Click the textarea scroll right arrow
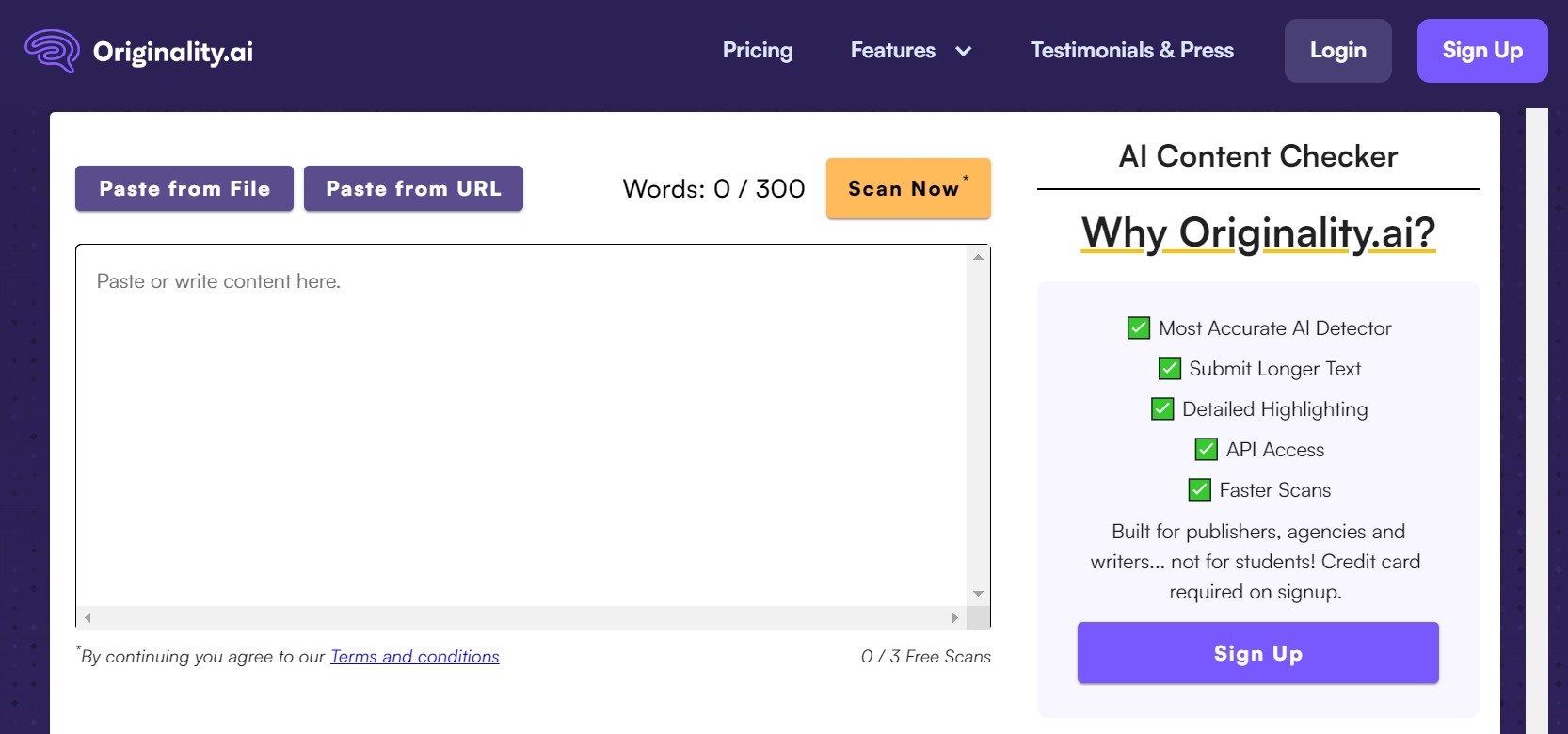1568x734 pixels. [x=955, y=618]
